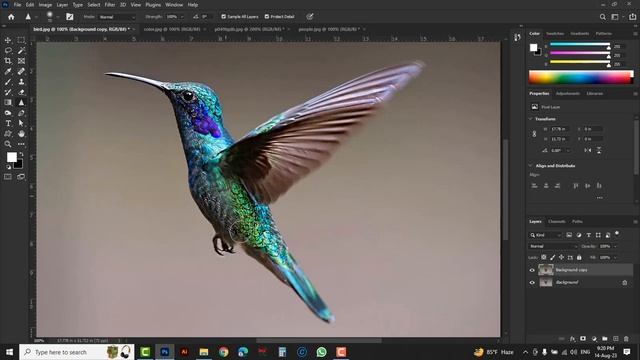The image size is (640, 360).
Task: Open the Image menu
Action: [45, 5]
